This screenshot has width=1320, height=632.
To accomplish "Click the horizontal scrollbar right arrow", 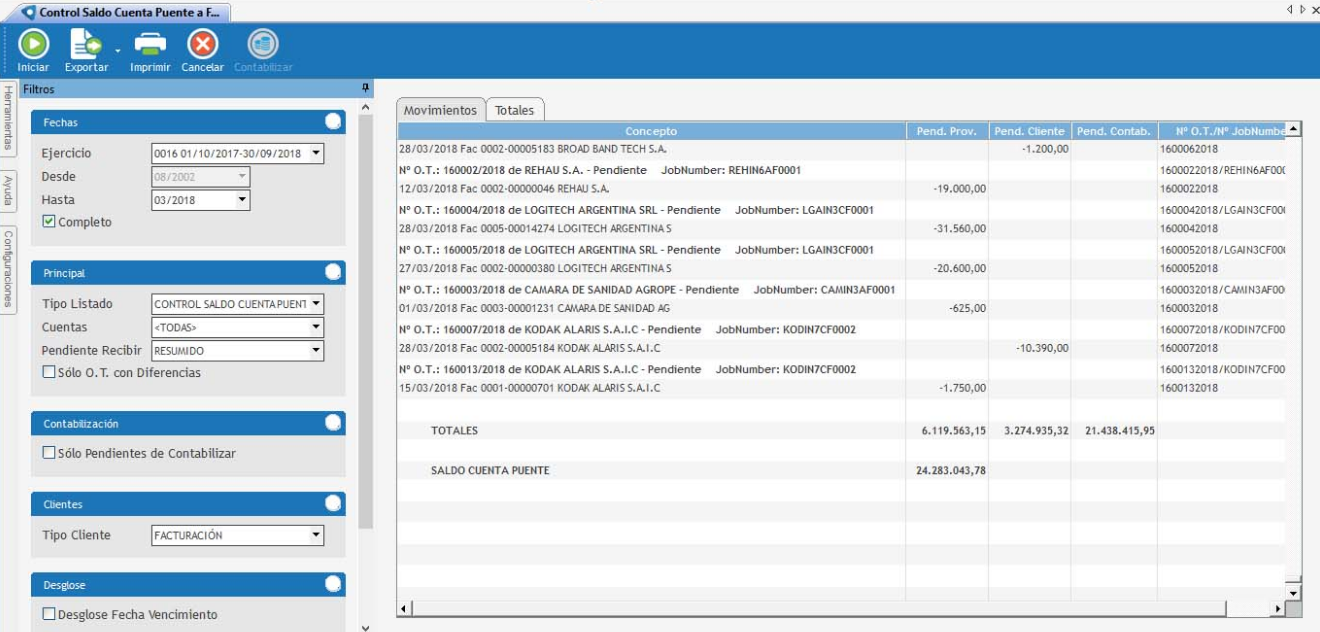I will coord(1277,608).
